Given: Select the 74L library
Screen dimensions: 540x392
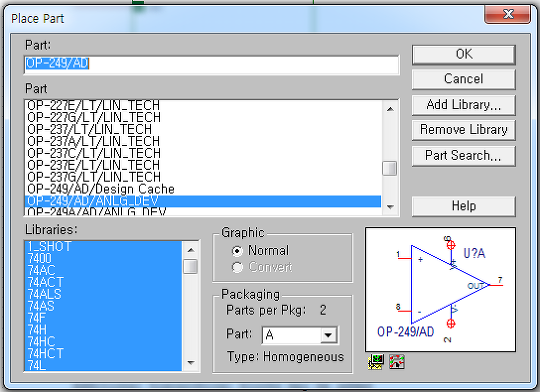Looking at the screenshot, I should [103, 365].
